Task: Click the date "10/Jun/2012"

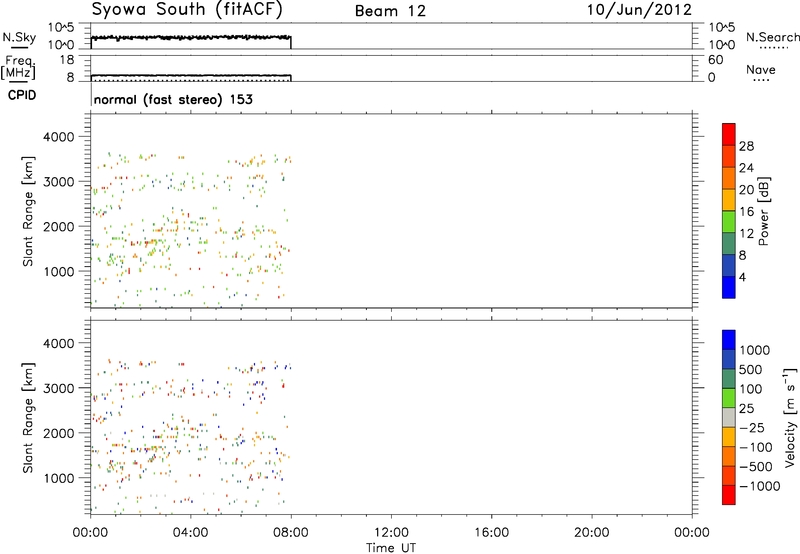Action: pyautogui.click(x=639, y=10)
